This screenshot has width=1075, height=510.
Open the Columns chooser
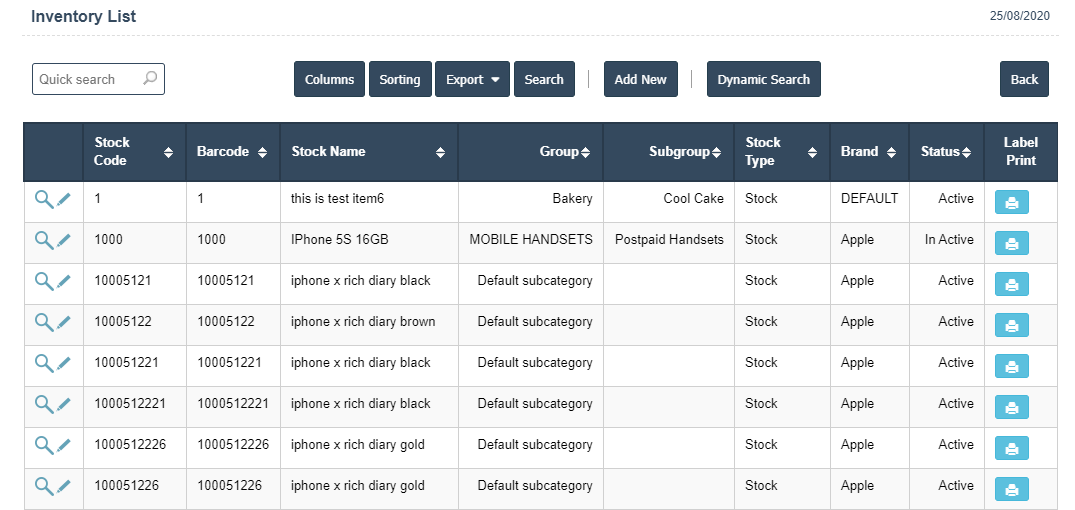(329, 80)
